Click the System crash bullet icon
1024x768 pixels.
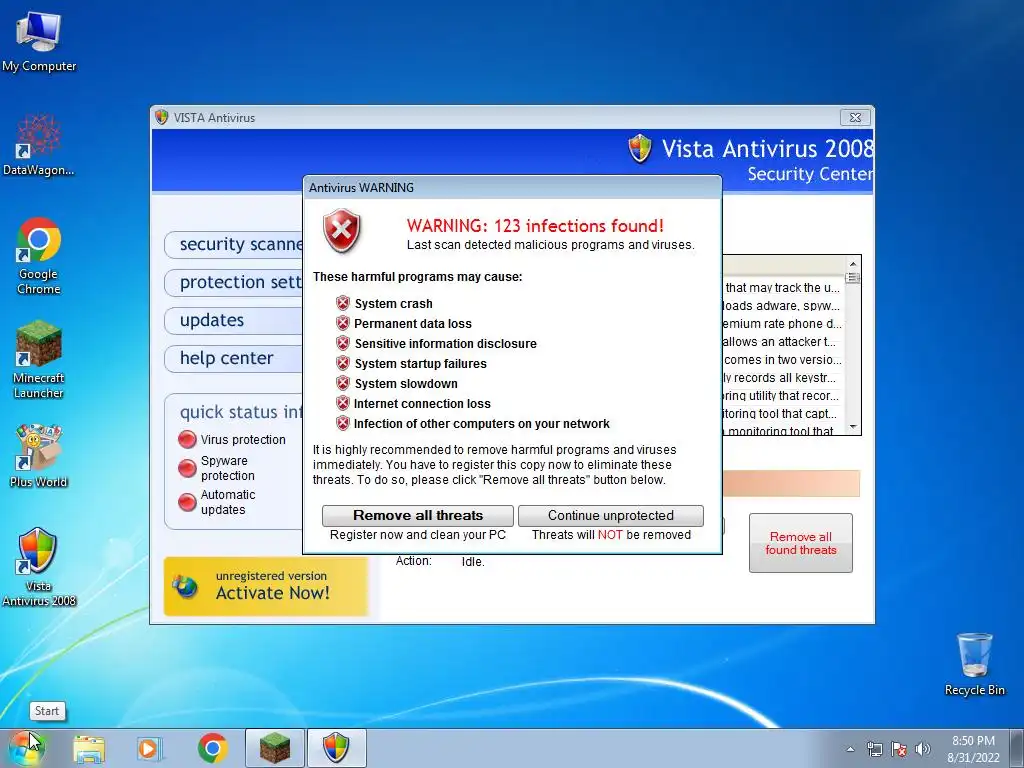click(x=343, y=303)
